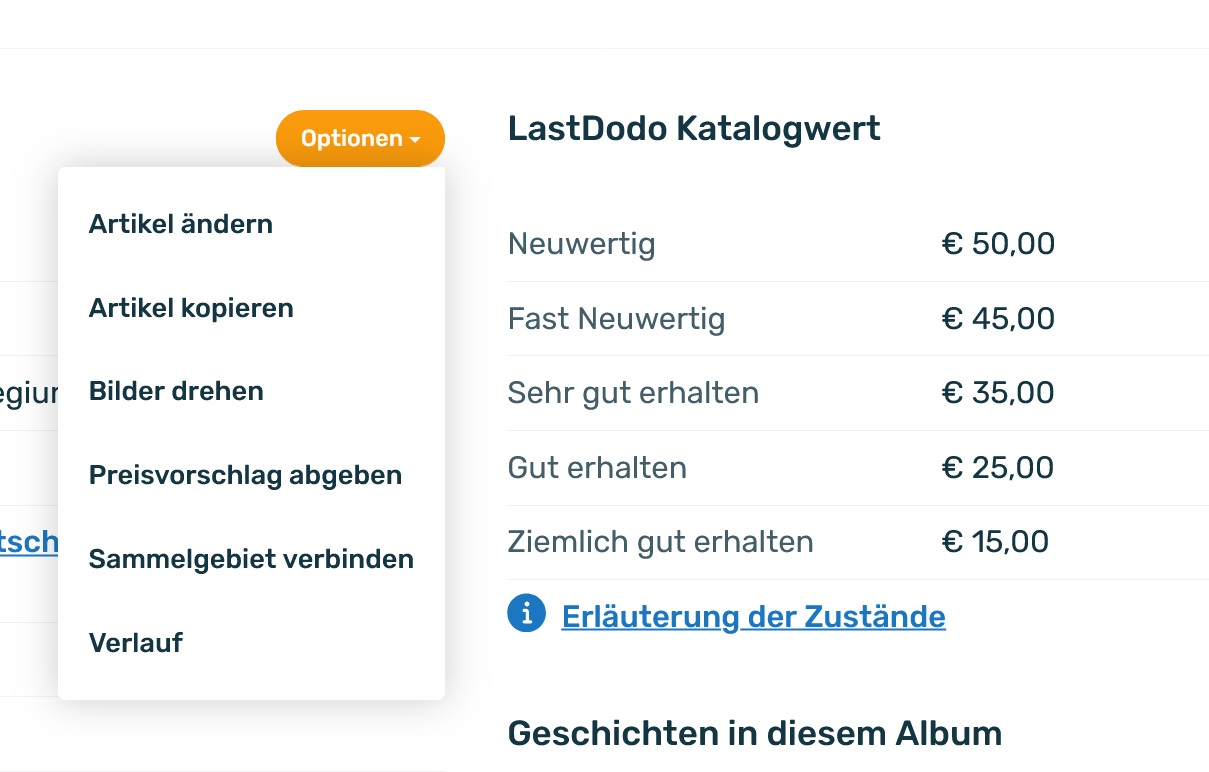Open Verlauf from the options menu

[x=136, y=642]
